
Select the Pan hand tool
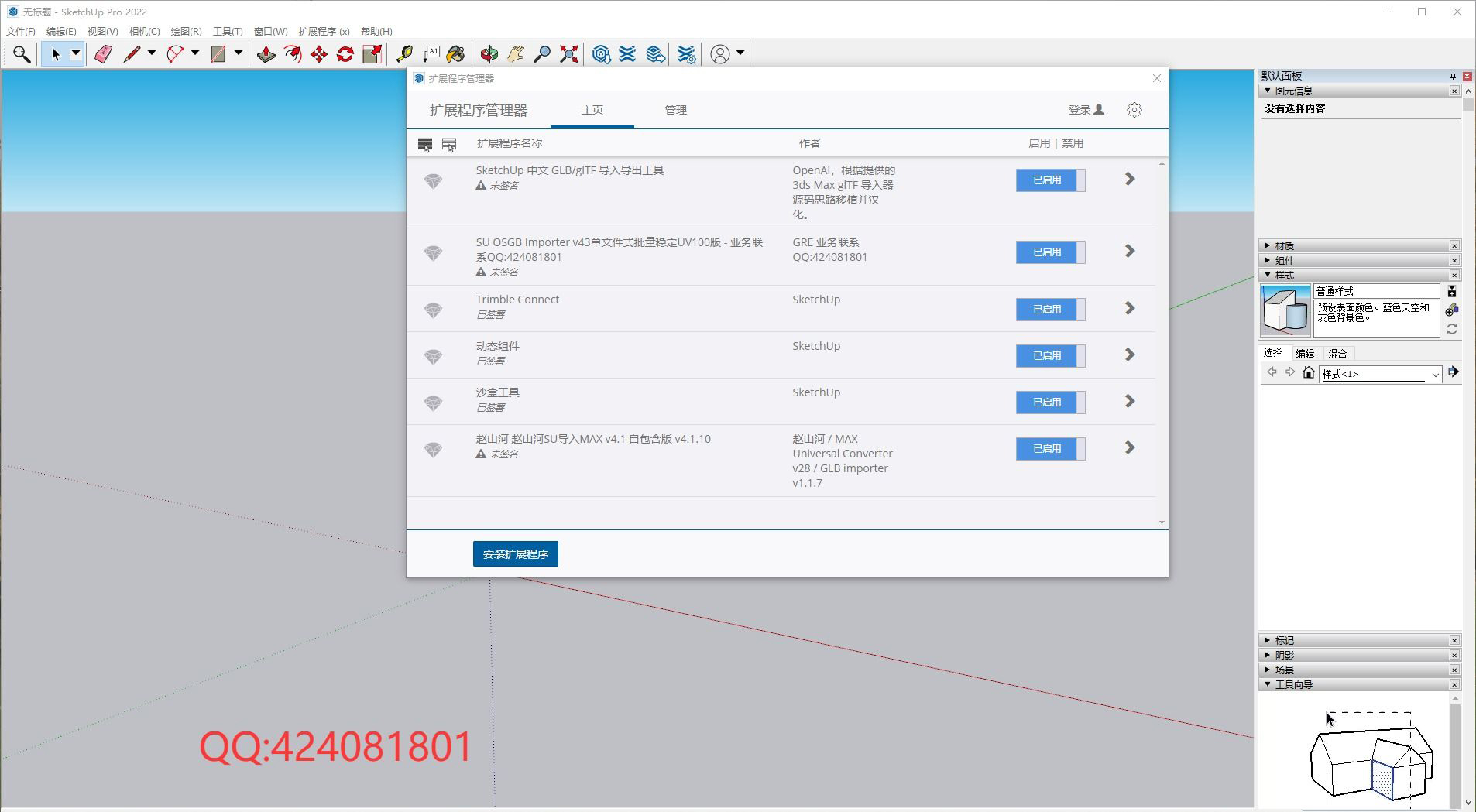pos(516,54)
